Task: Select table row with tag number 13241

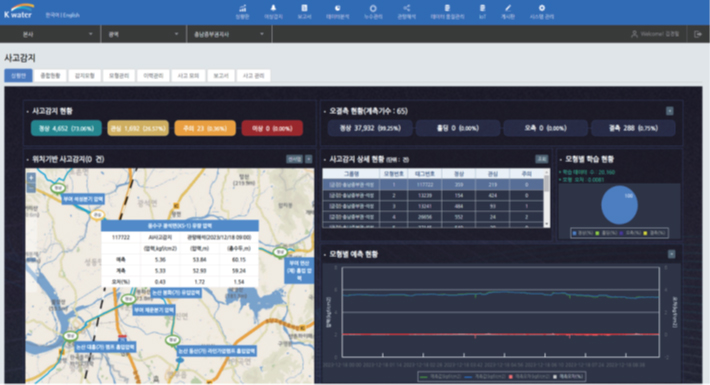Action: point(433,206)
